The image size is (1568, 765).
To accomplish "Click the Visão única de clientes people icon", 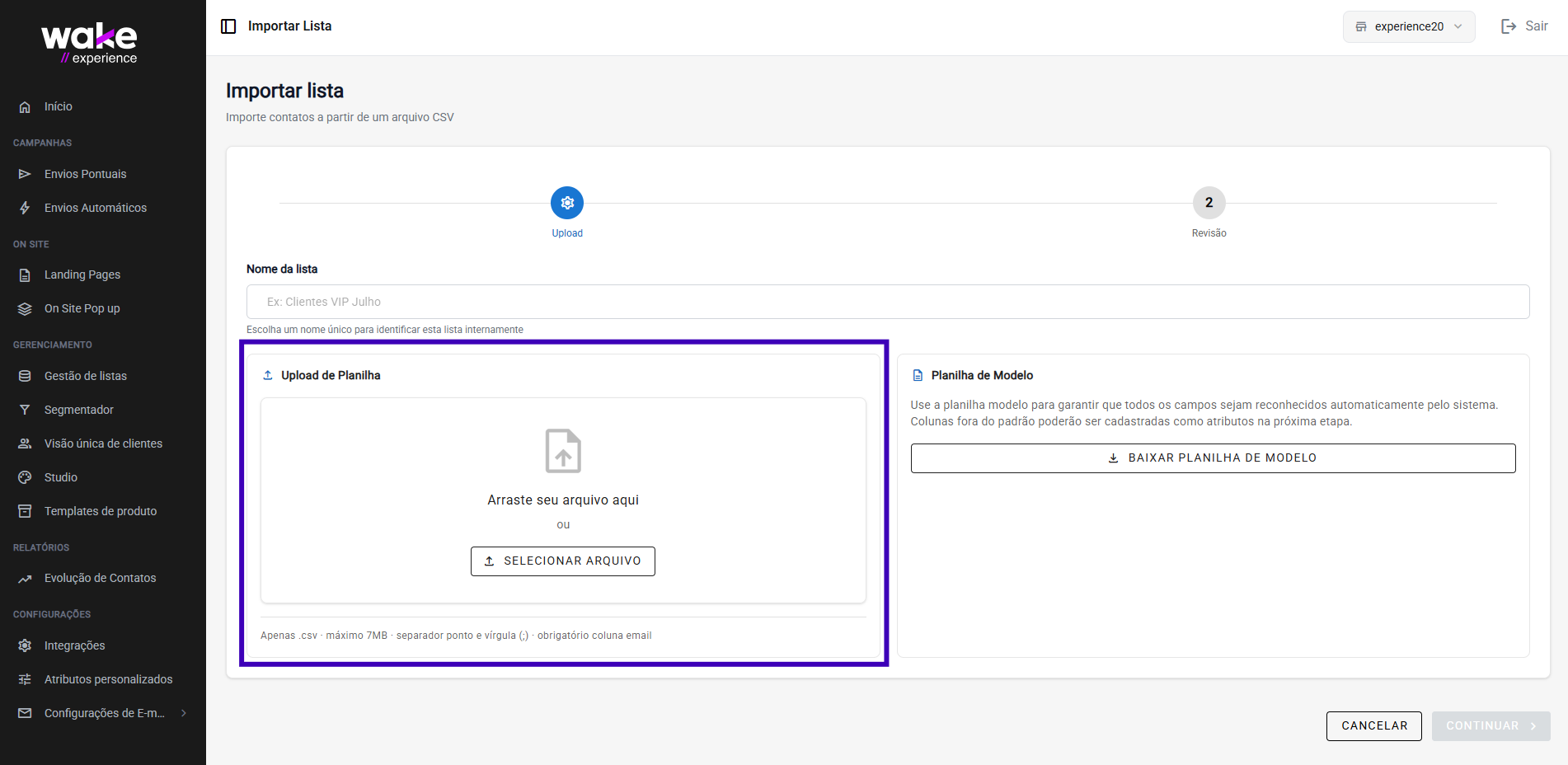I will [x=25, y=444].
